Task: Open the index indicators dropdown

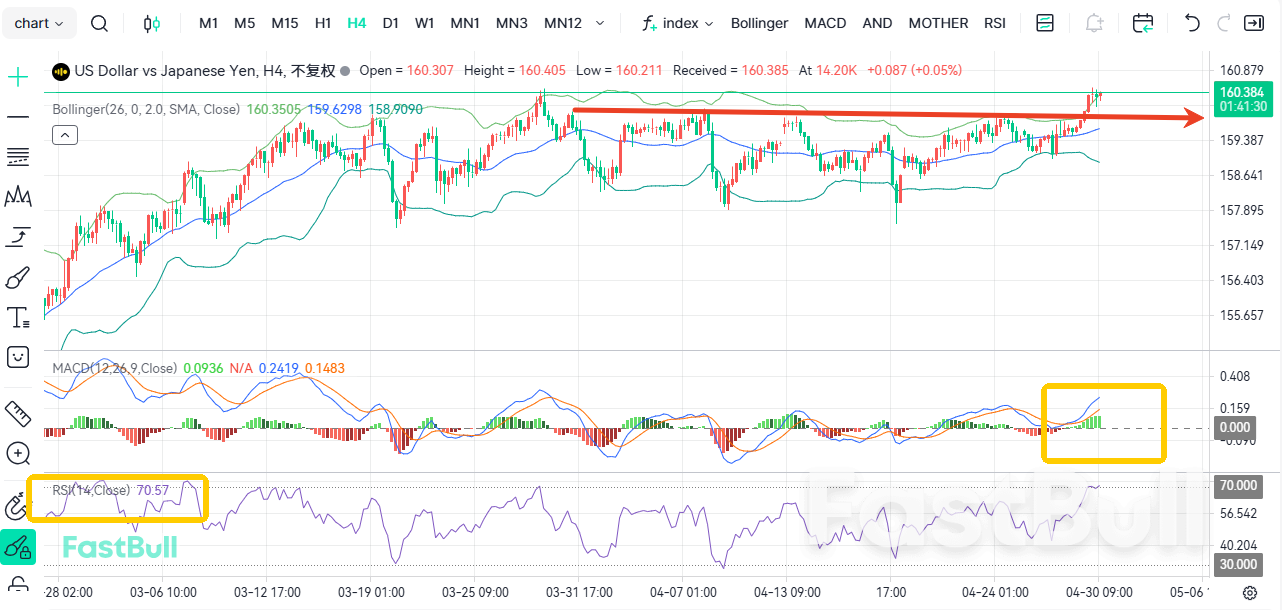Action: [679, 23]
